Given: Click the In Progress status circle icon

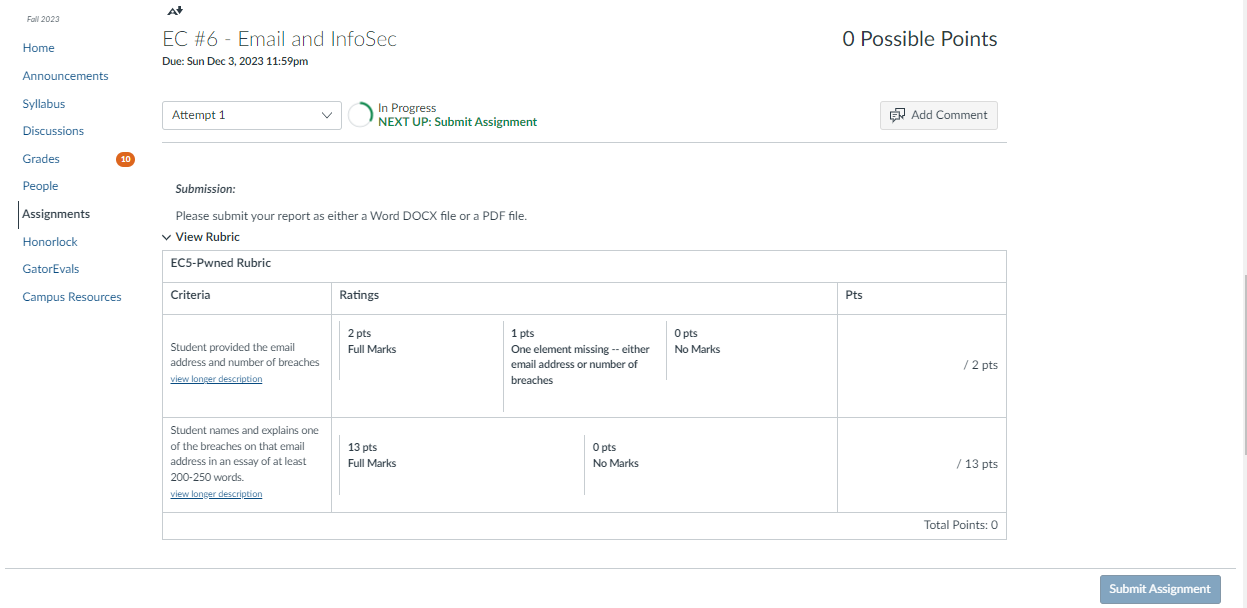Looking at the screenshot, I should tap(360, 115).
